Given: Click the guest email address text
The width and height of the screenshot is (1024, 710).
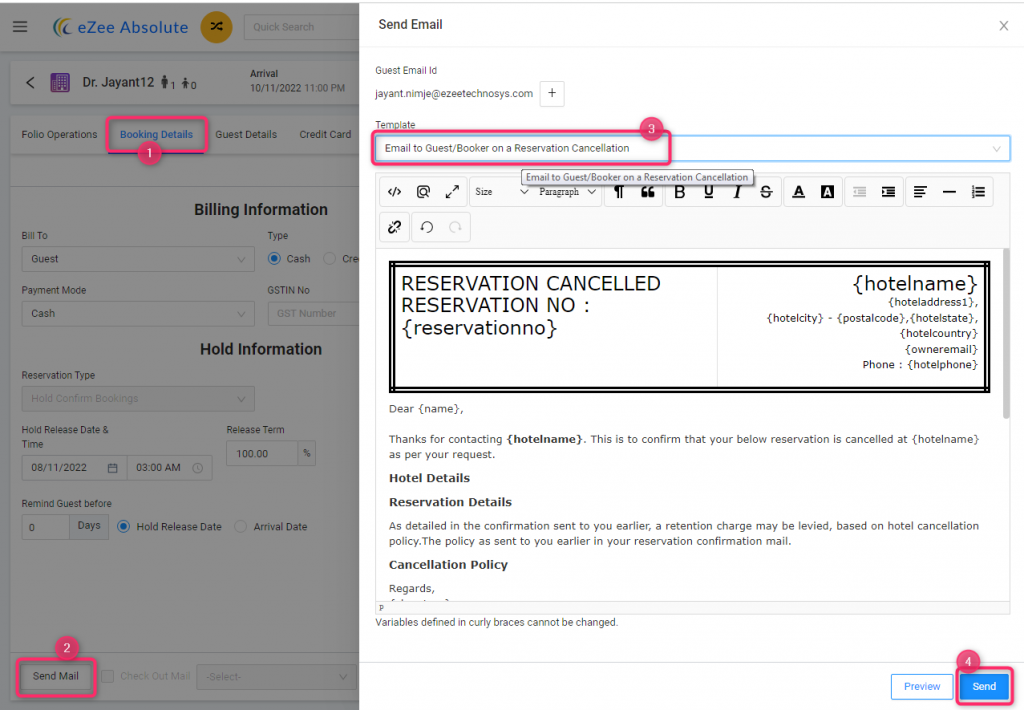Looking at the screenshot, I should [454, 93].
